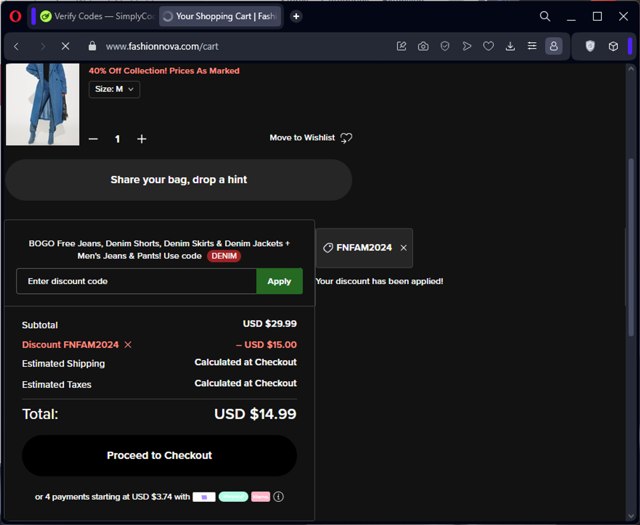Screen dimensions: 640x525
Task: Click the Subtotal USD $29.99 value
Action: [x=270, y=324]
